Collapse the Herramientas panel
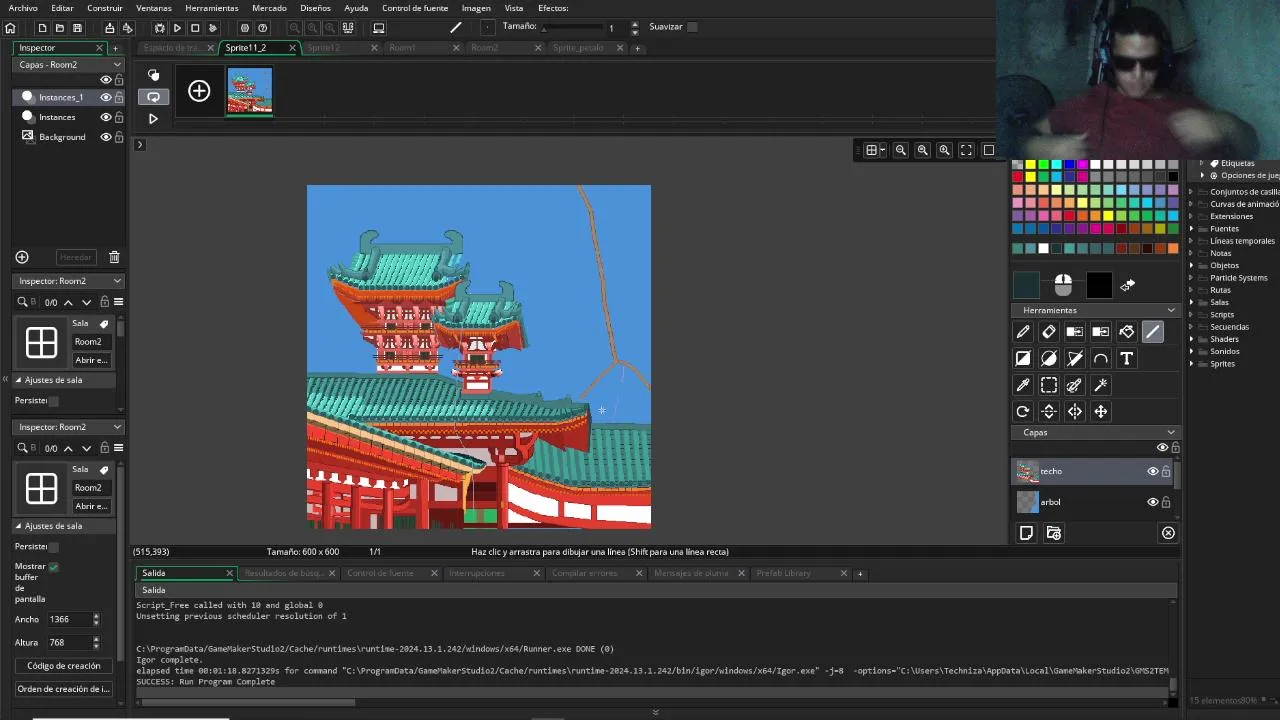 click(x=1171, y=310)
